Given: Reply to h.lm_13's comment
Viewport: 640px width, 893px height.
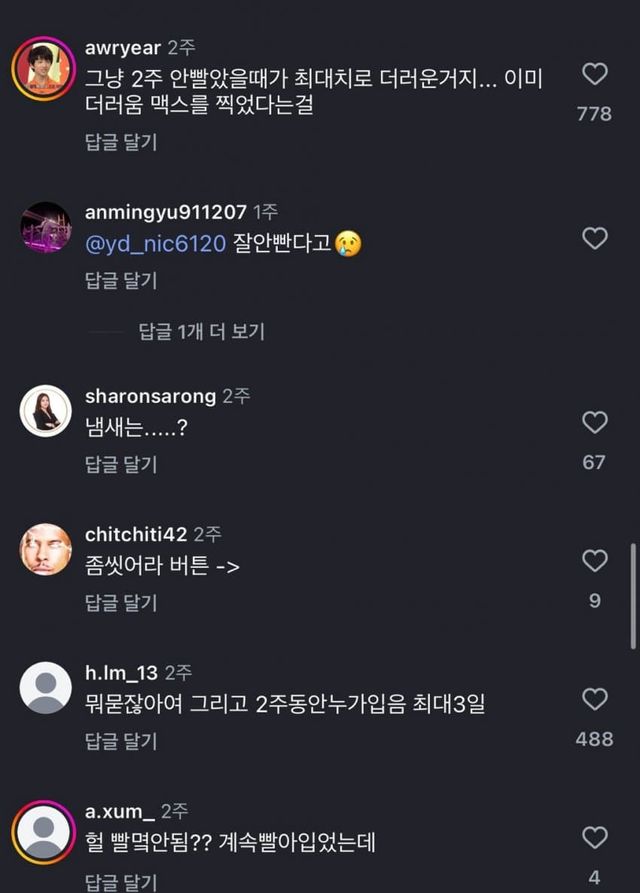Looking at the screenshot, I should pyautogui.click(x=121, y=741).
